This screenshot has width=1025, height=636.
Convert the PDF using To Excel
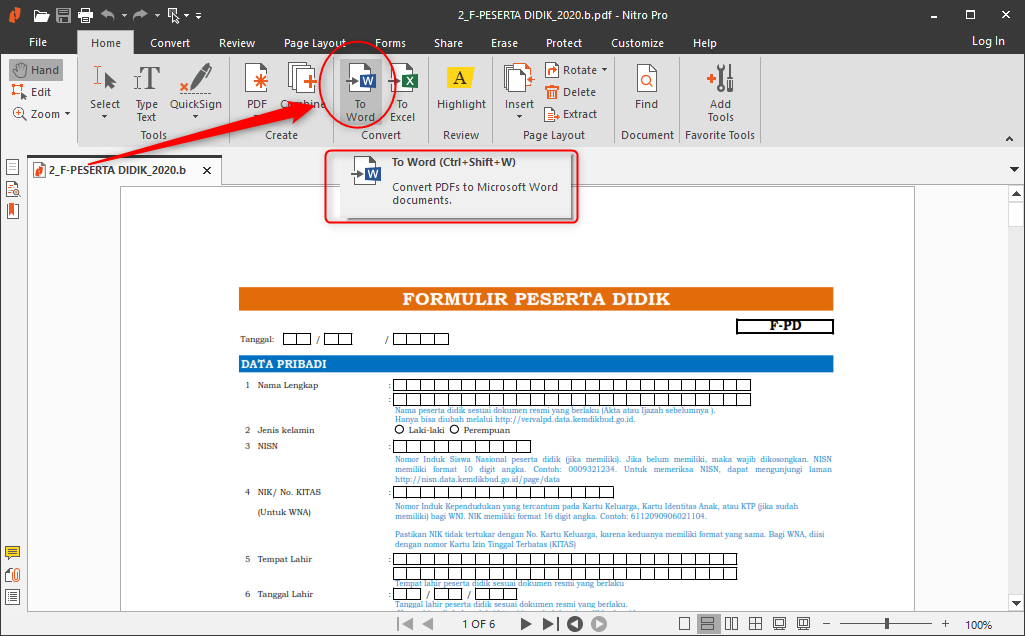[402, 92]
